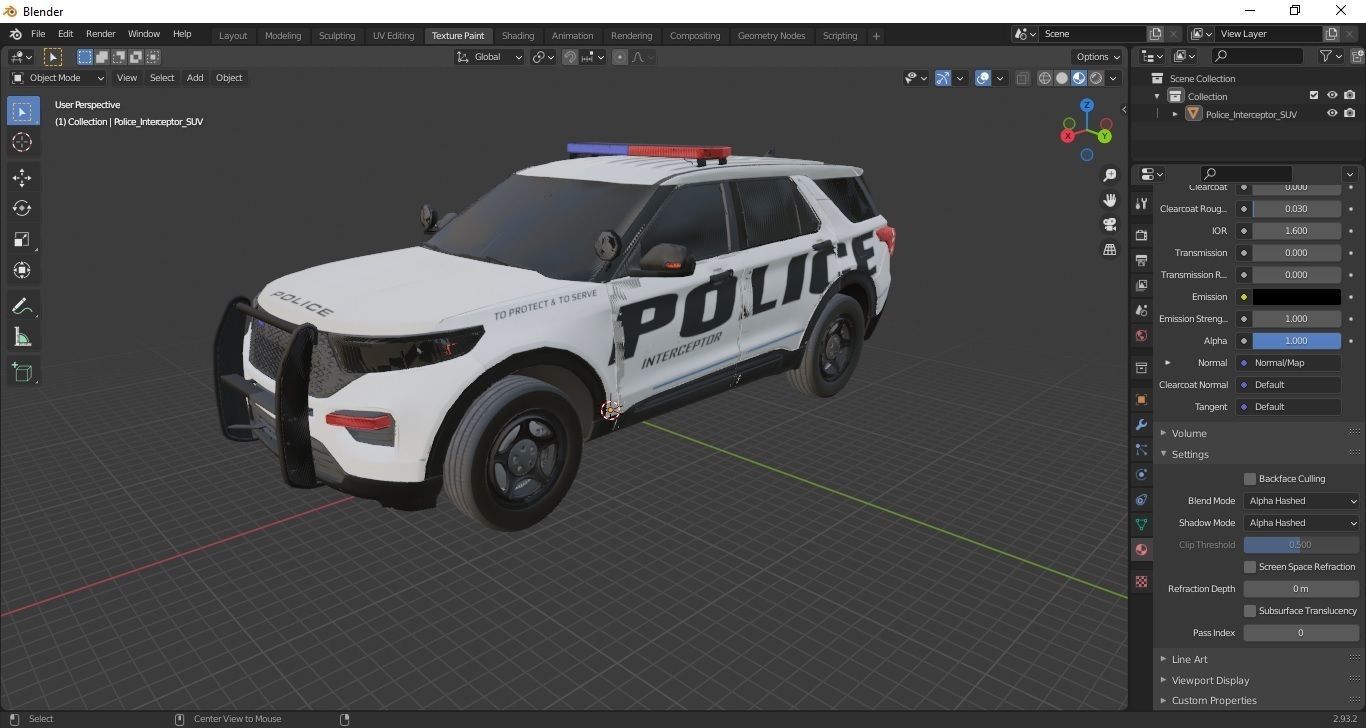1366x728 pixels.
Task: Select the Cursor tool
Action: point(22,143)
